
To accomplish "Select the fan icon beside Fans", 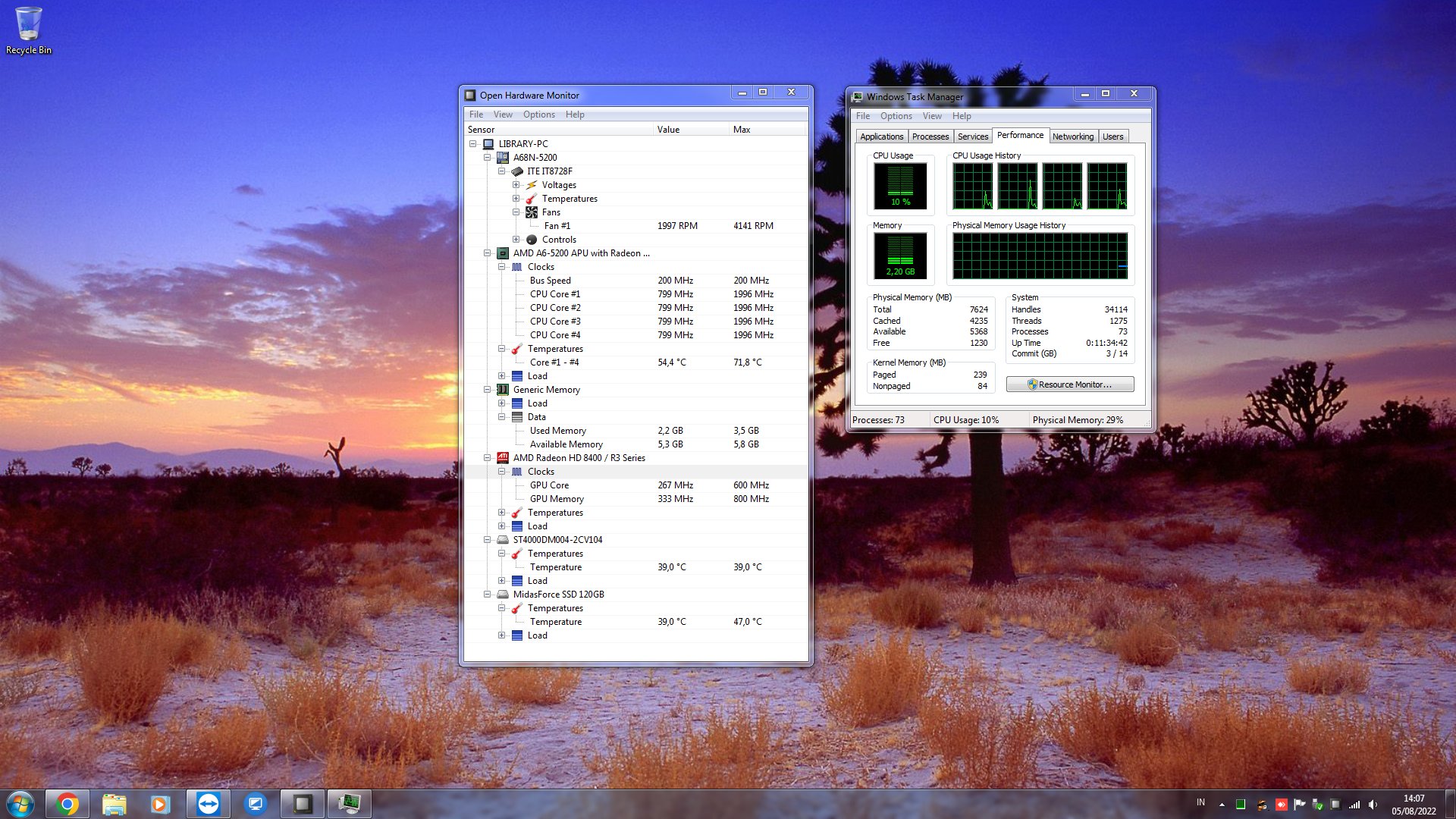I will [x=532, y=212].
